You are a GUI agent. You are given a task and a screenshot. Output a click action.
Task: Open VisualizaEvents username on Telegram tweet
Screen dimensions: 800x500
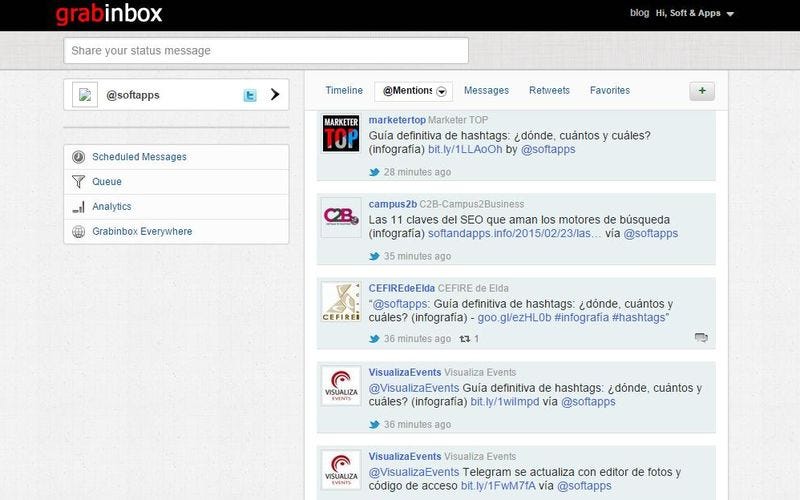(405, 457)
